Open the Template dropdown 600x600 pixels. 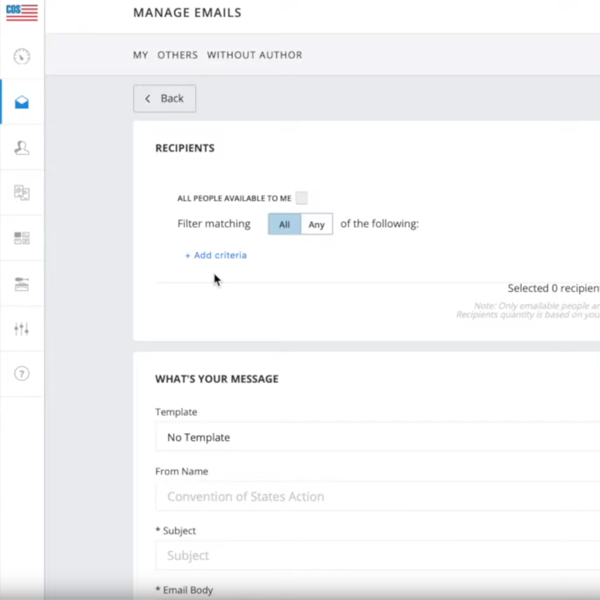tap(377, 437)
